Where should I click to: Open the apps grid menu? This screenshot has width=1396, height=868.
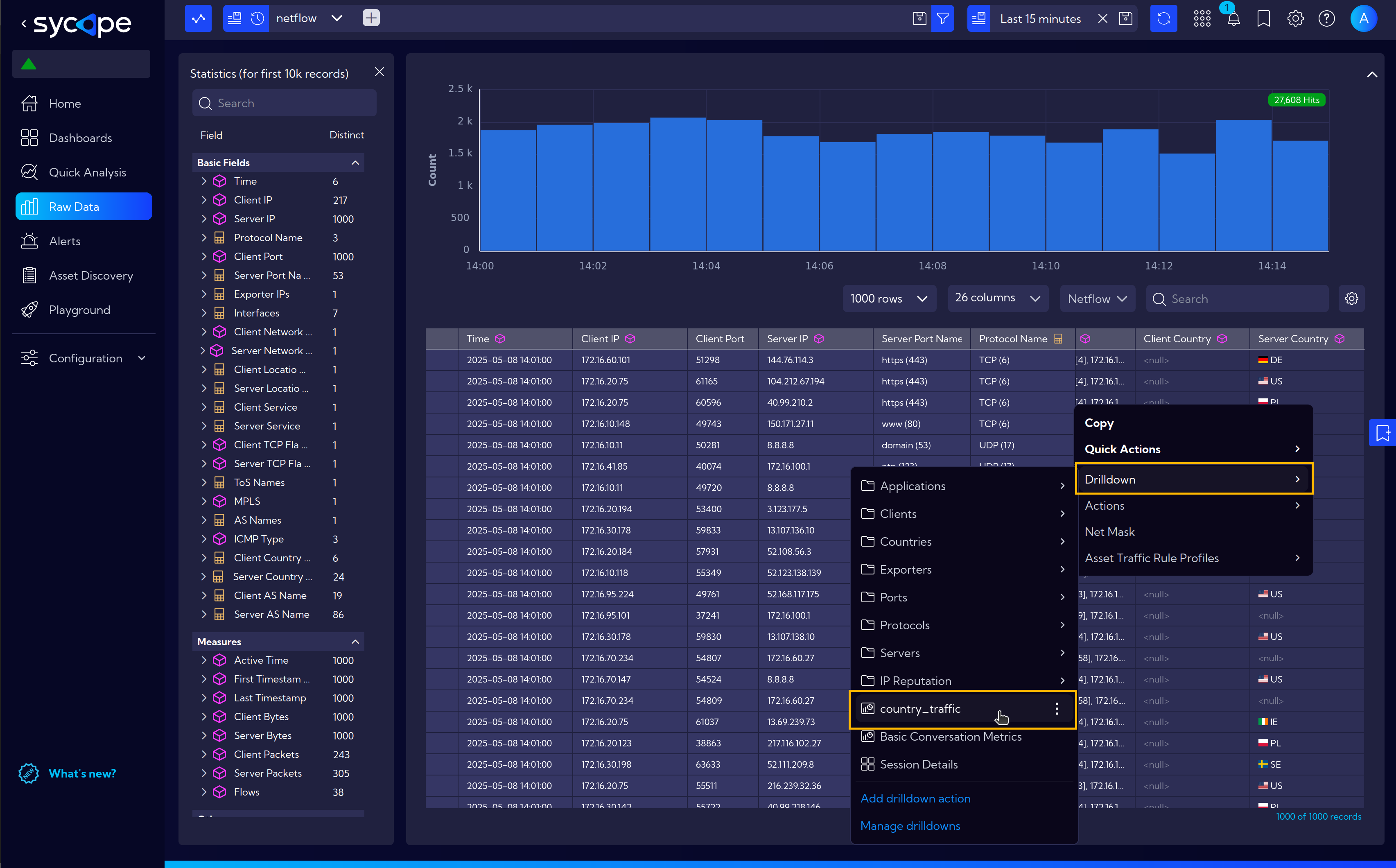click(1202, 18)
